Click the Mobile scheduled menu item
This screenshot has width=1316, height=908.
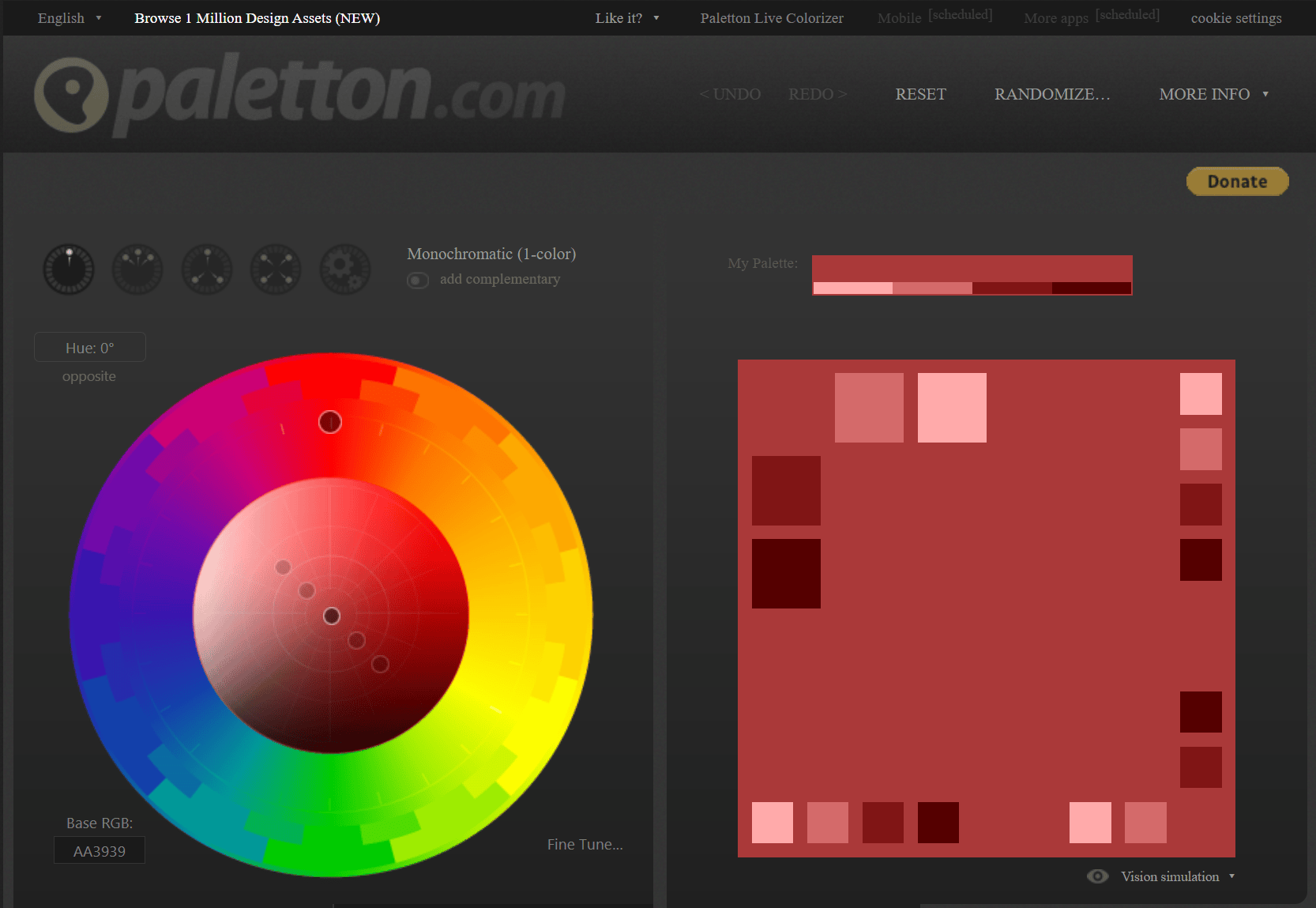934,17
